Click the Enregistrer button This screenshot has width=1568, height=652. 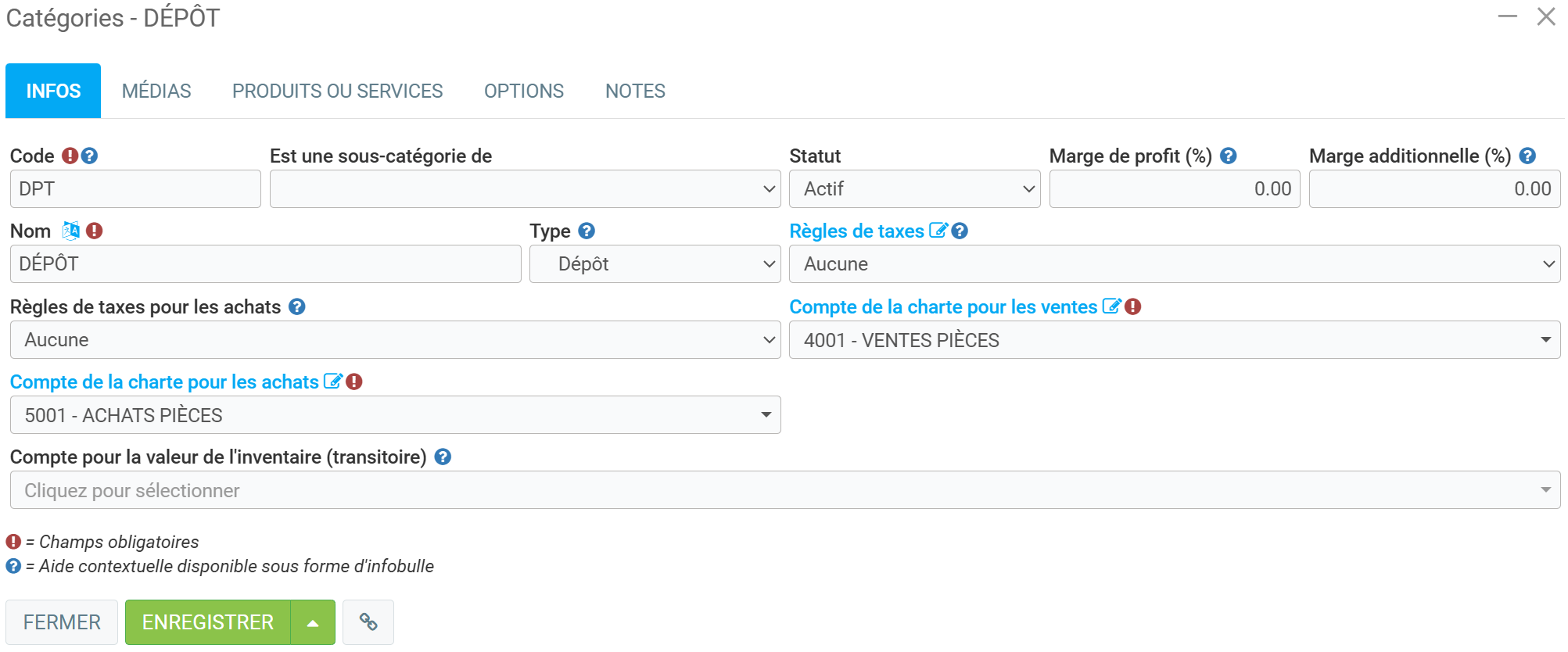tap(208, 622)
